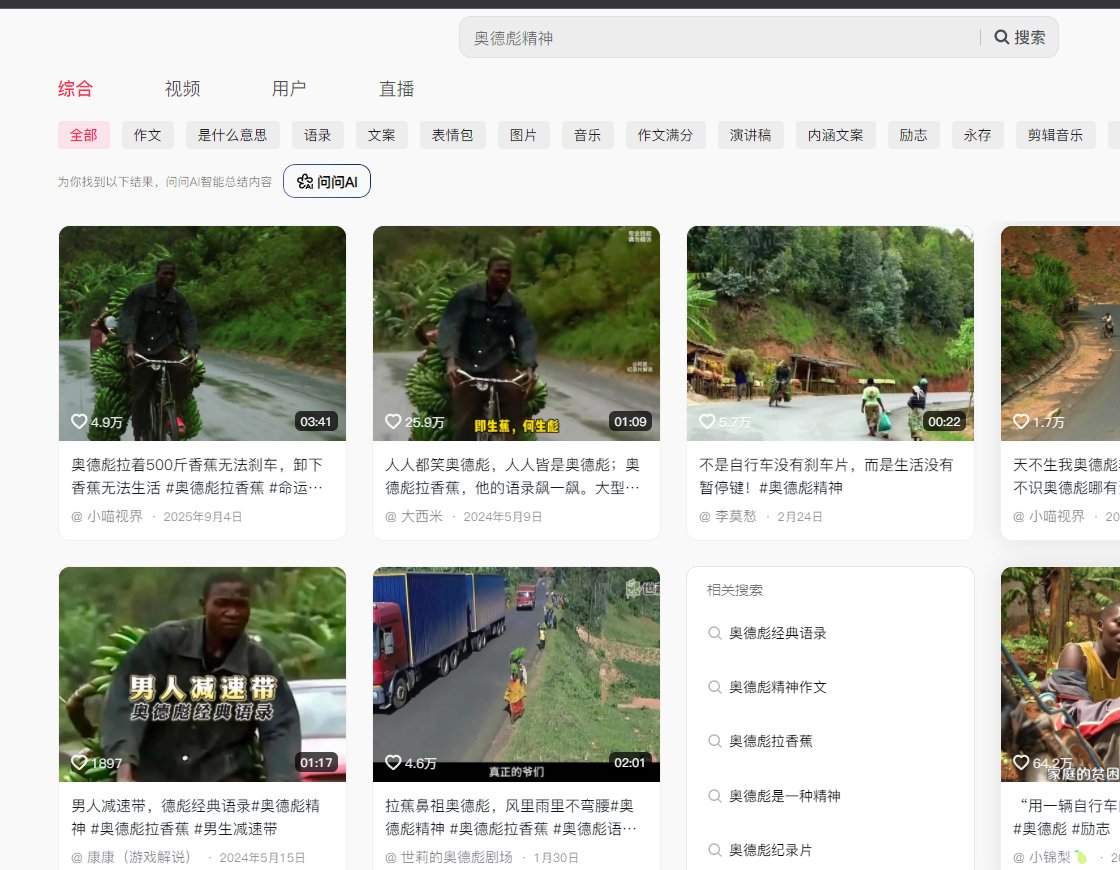Click the 搜索 button

tap(1020, 37)
